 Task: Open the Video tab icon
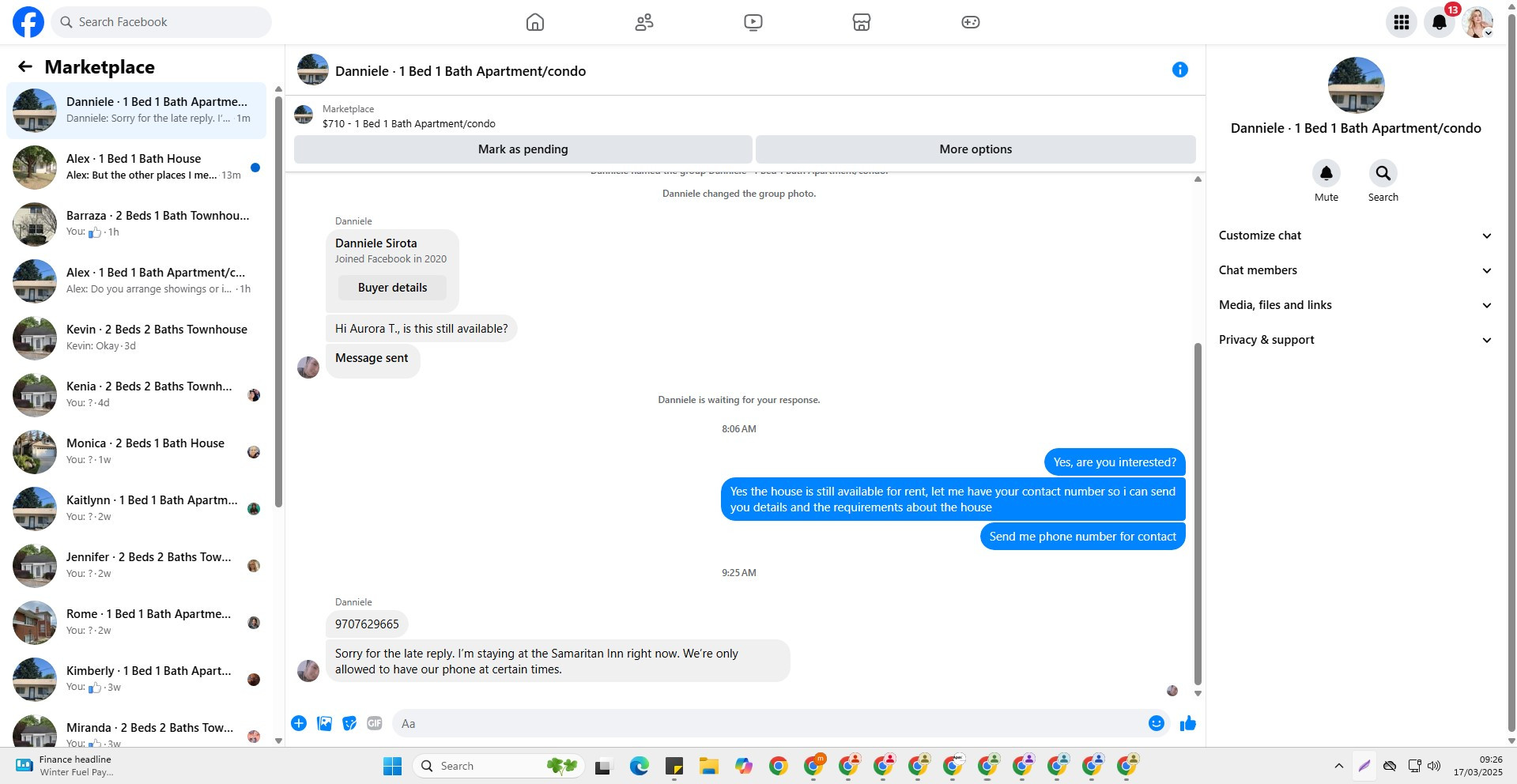point(753,22)
